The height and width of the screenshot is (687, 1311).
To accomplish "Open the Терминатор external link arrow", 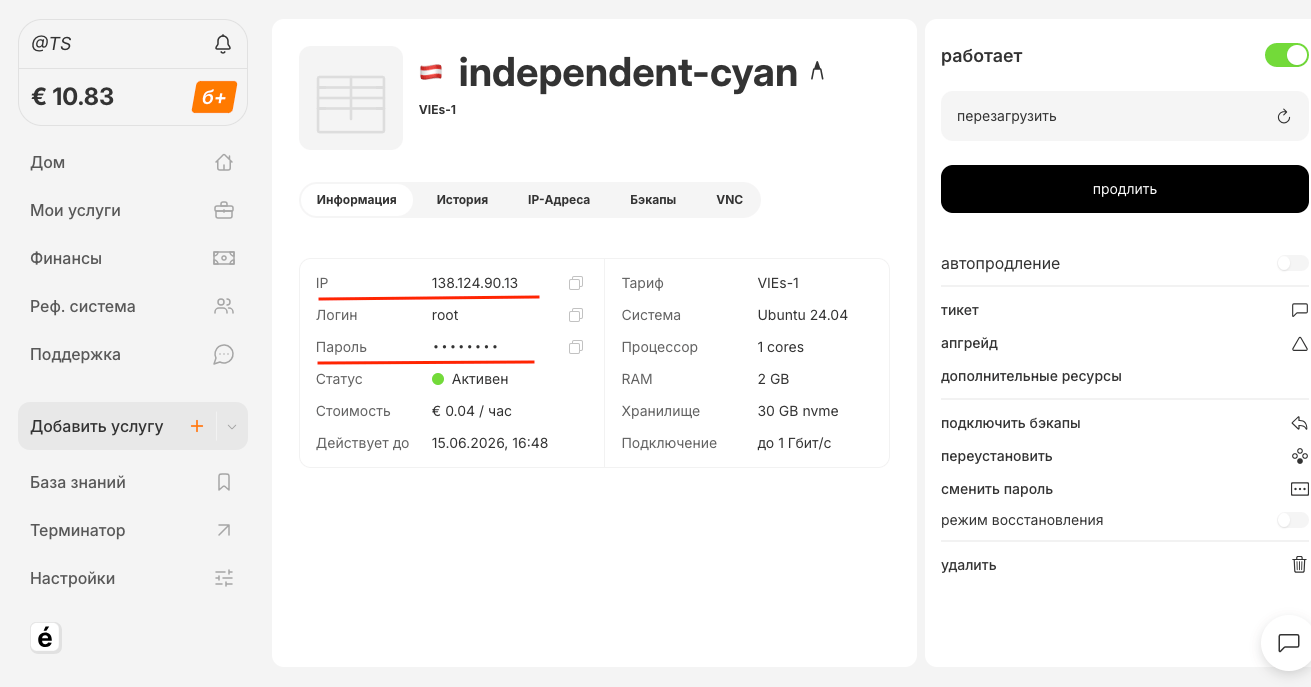I will pos(224,530).
